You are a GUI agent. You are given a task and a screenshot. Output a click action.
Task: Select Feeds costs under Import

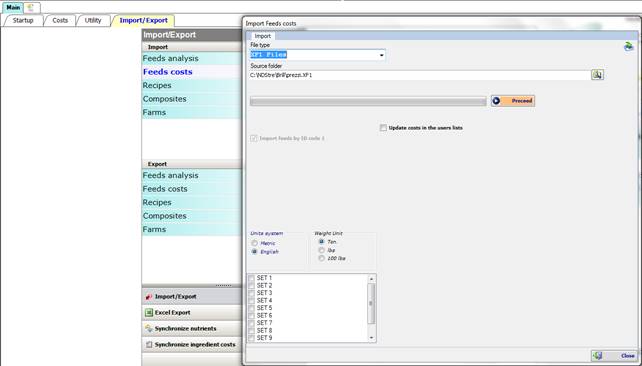click(192, 72)
